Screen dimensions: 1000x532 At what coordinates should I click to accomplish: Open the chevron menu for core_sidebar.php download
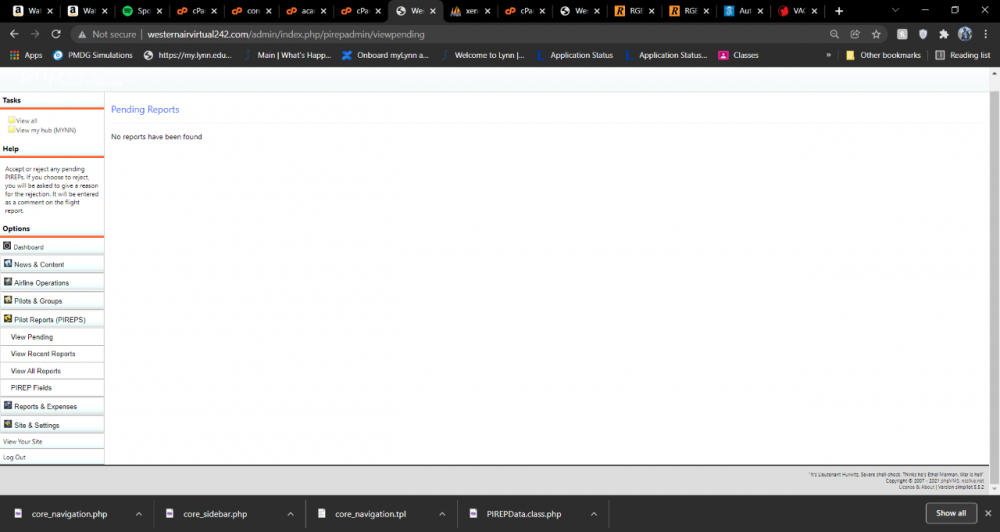[x=291, y=514]
